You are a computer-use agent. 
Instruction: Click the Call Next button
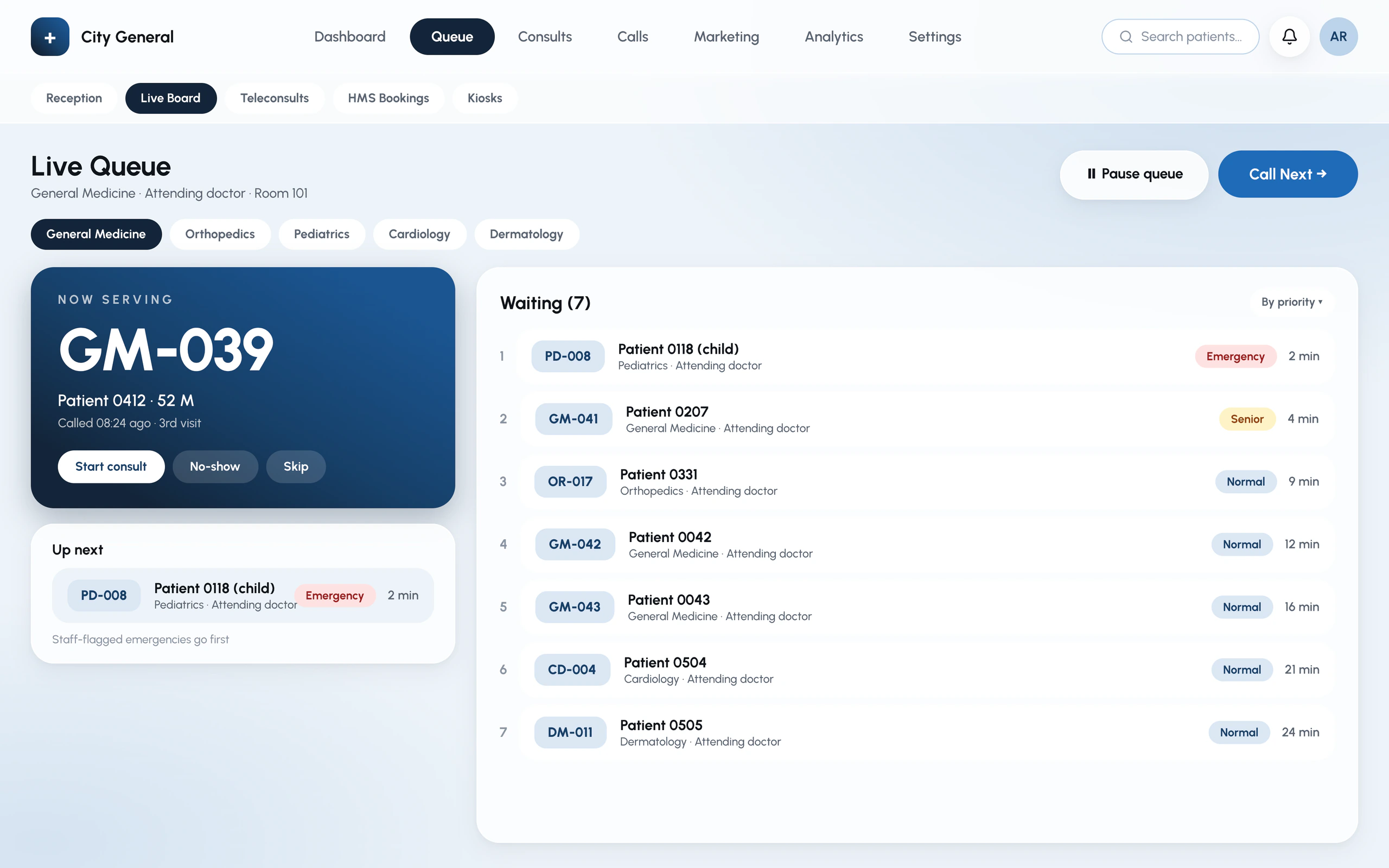point(1288,174)
